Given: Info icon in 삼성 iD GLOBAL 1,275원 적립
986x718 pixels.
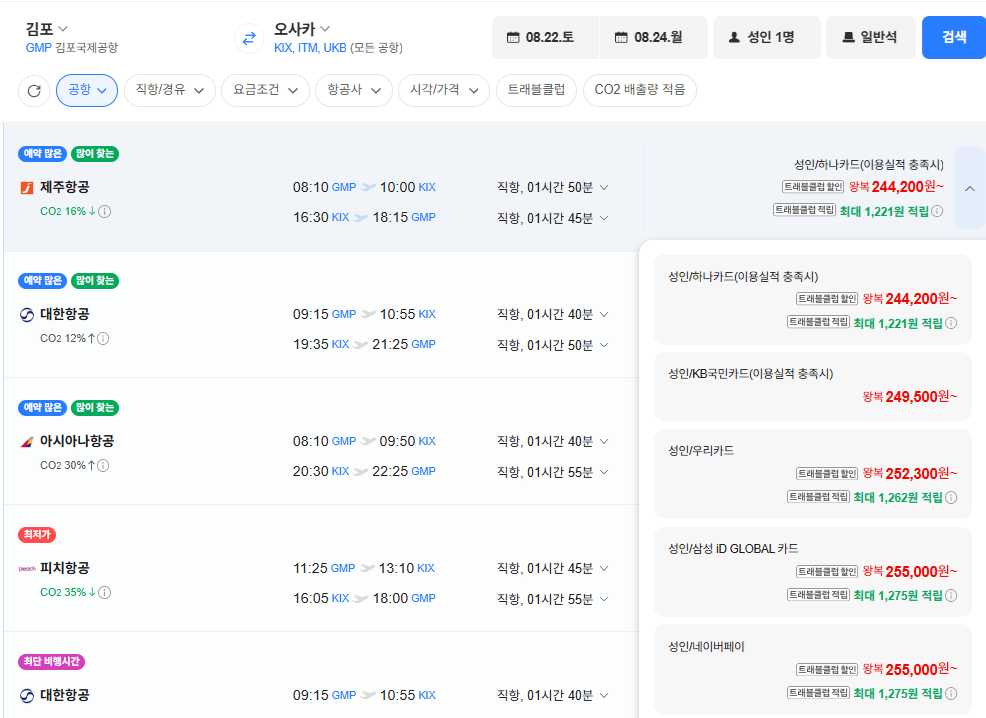Looking at the screenshot, I should pos(951,595).
